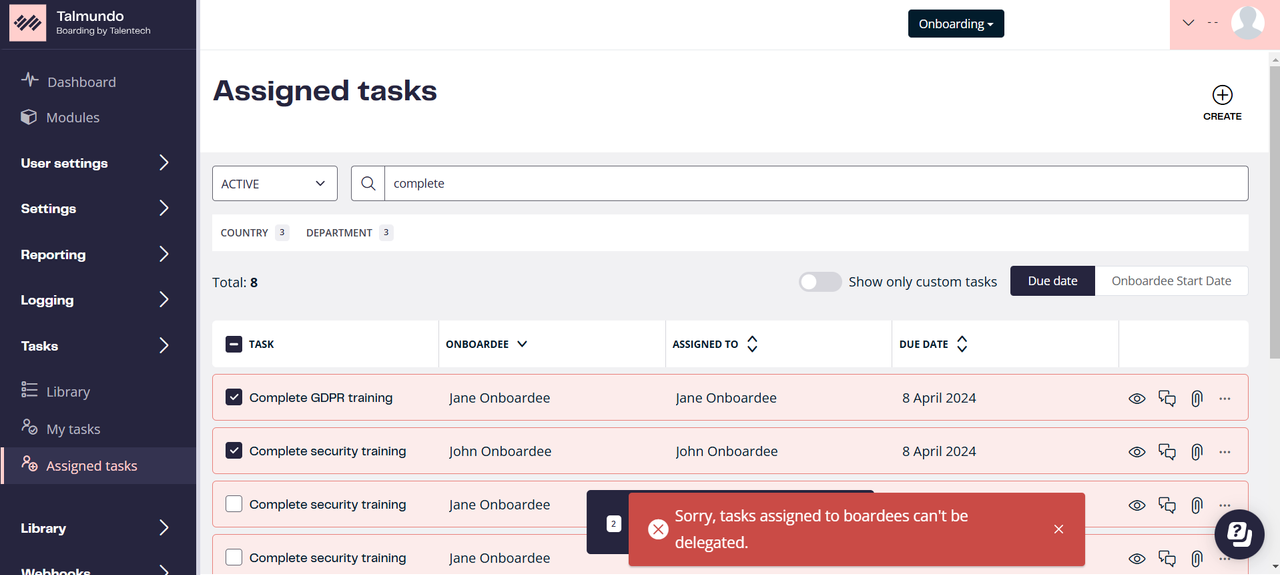Open the ACTIVE status dropdown
Screen dimensions: 1280x575
[275, 183]
